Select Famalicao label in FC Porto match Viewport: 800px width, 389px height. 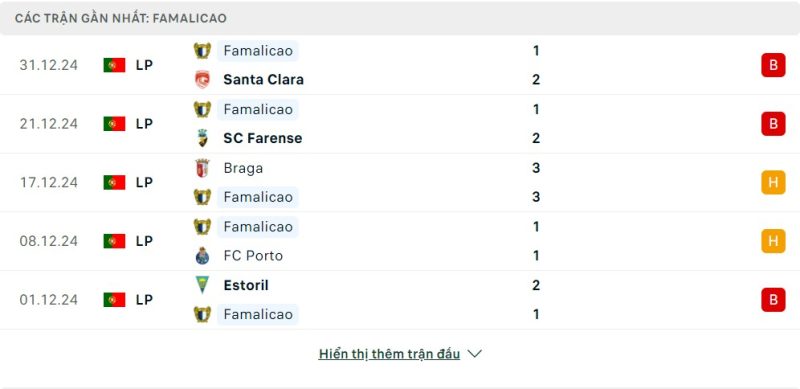(258, 227)
